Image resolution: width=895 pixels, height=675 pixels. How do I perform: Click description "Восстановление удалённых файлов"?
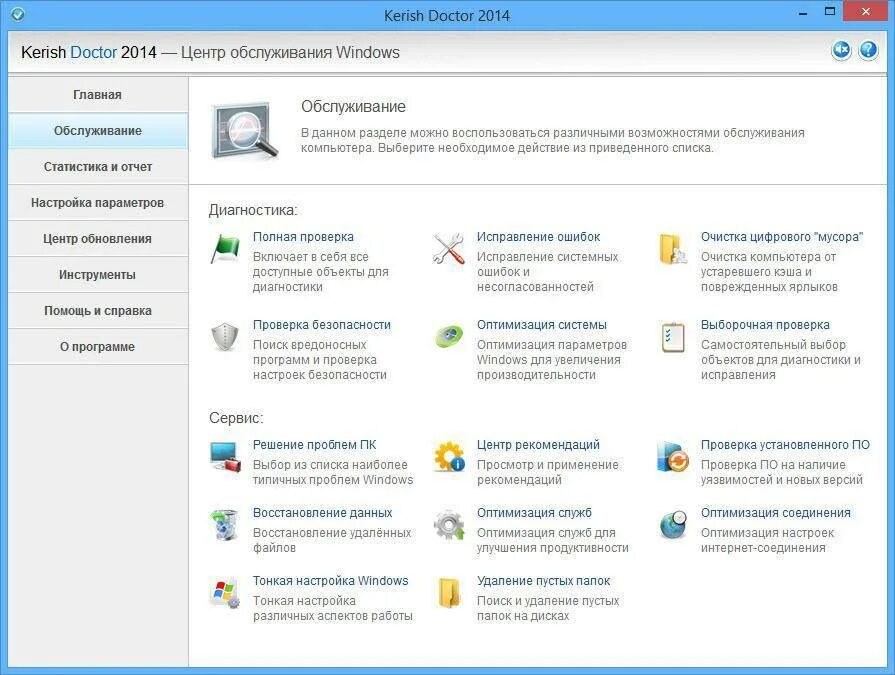click(x=332, y=540)
